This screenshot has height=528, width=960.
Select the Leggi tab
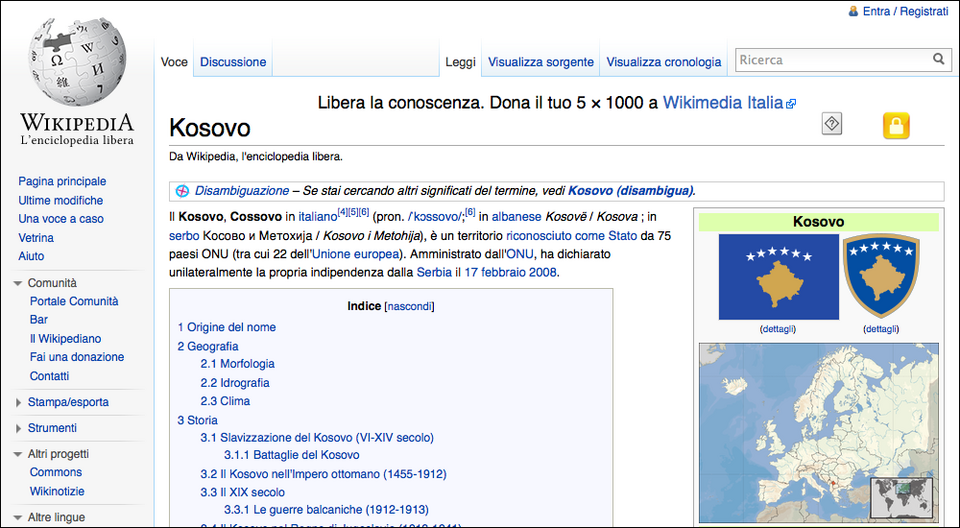(x=460, y=62)
